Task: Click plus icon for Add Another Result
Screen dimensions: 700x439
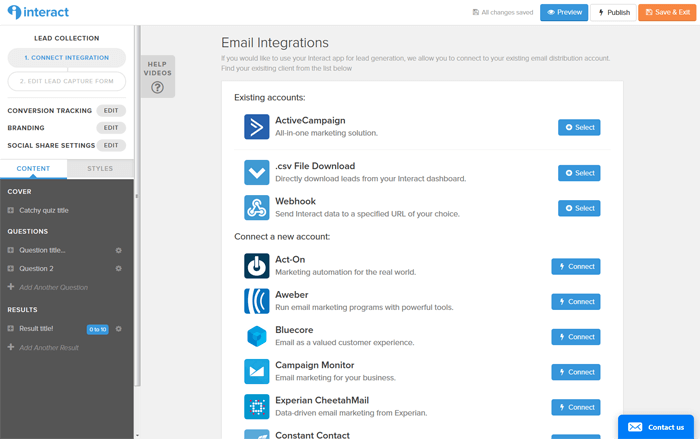Action: tap(11, 347)
